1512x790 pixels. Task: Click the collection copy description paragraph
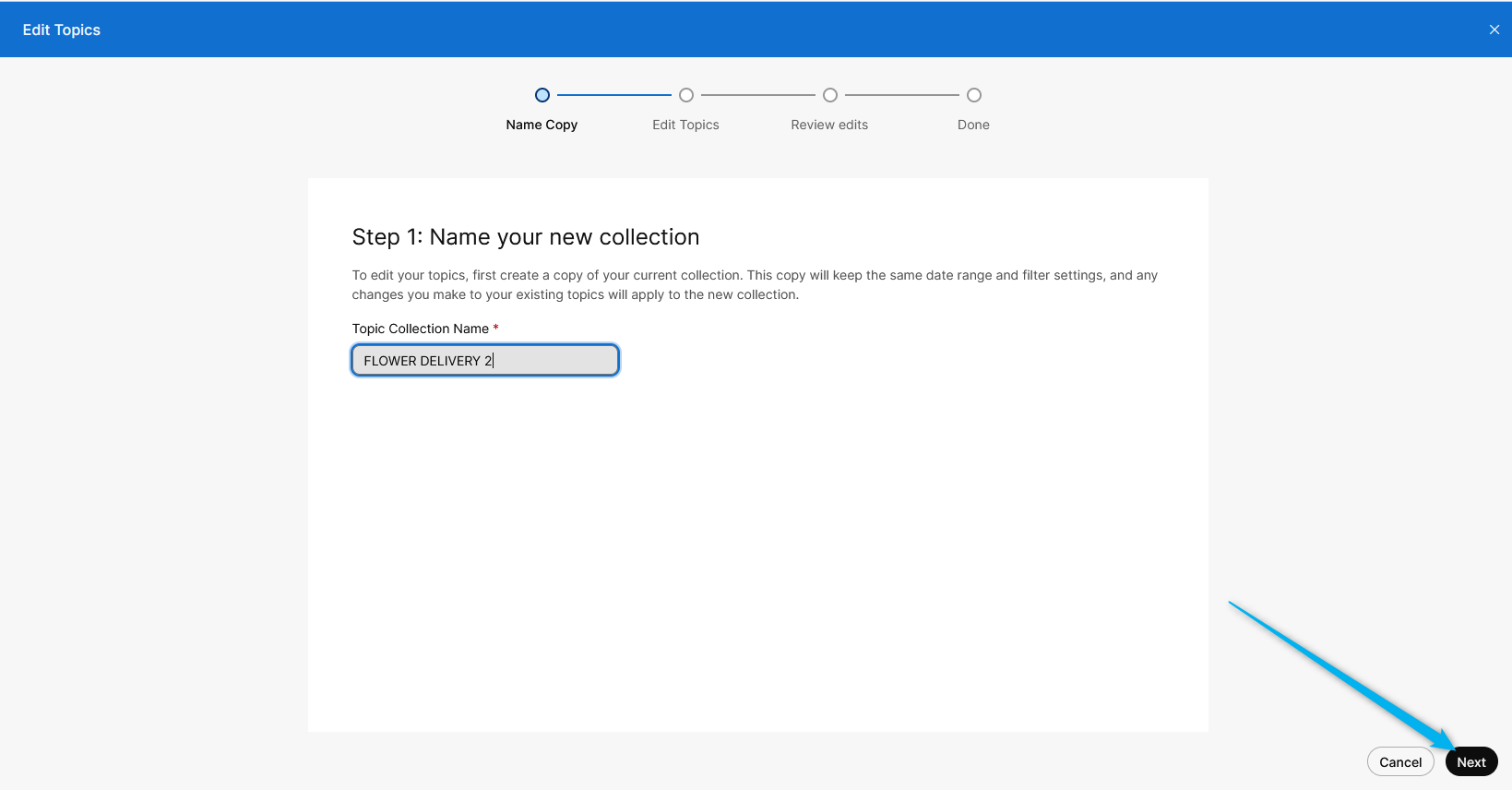click(755, 284)
